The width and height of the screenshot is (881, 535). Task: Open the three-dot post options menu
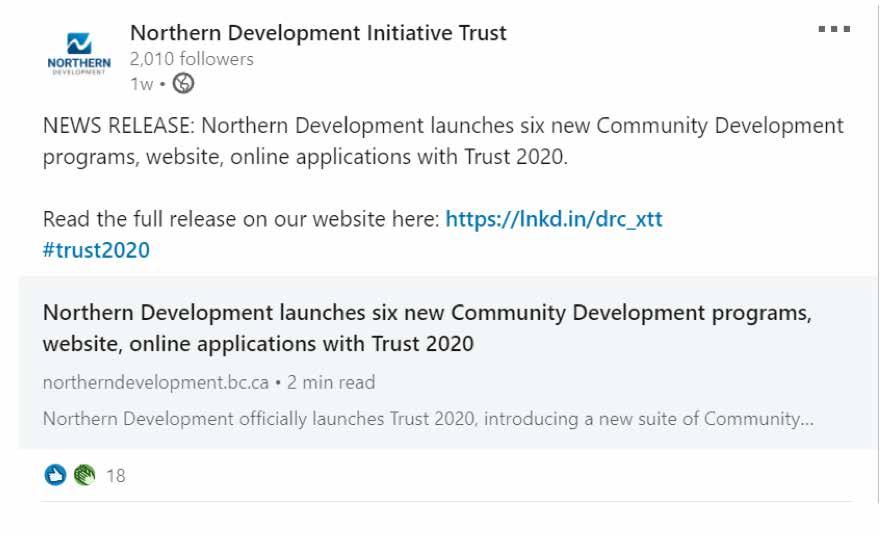coord(834,29)
